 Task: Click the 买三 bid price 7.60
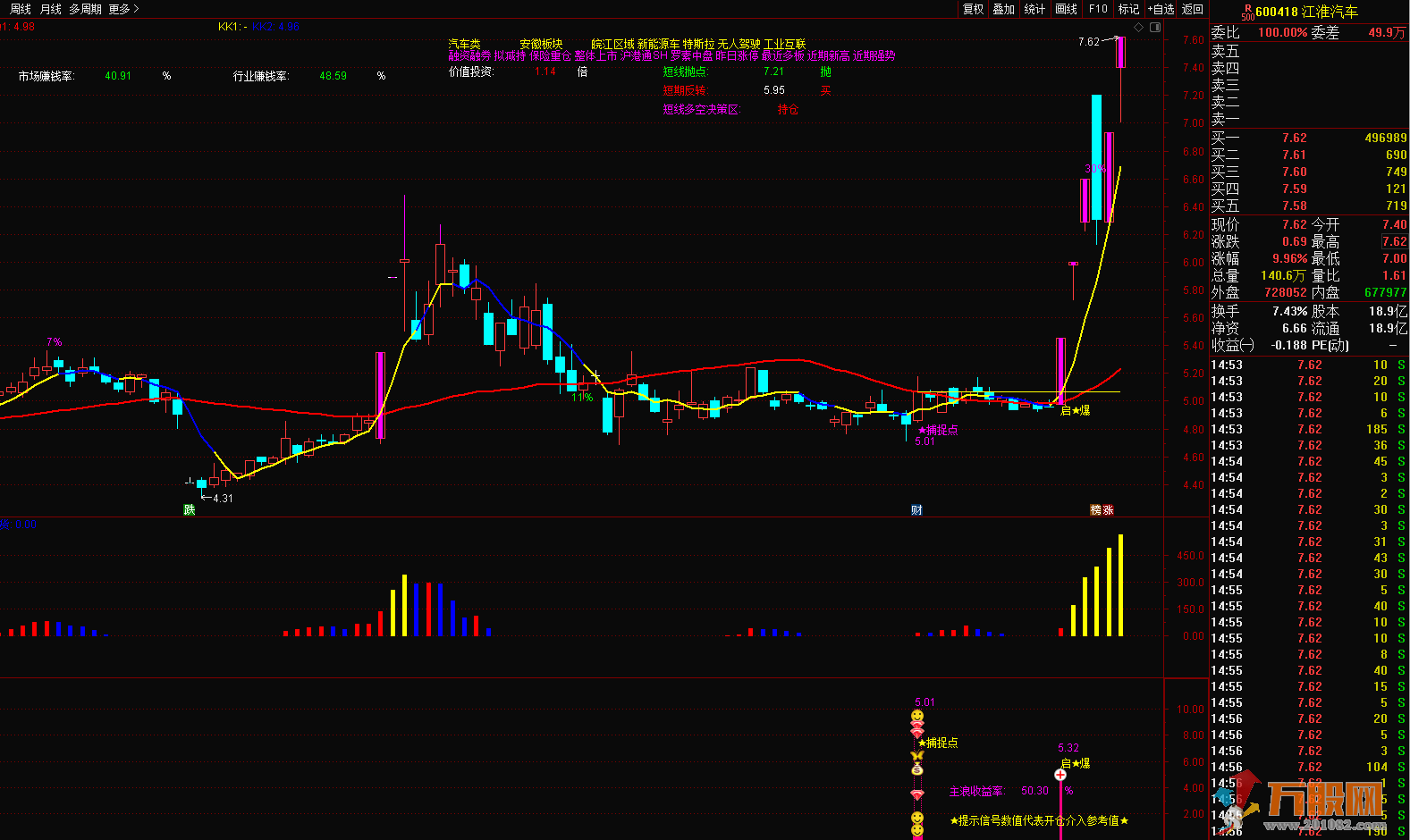[1294, 172]
